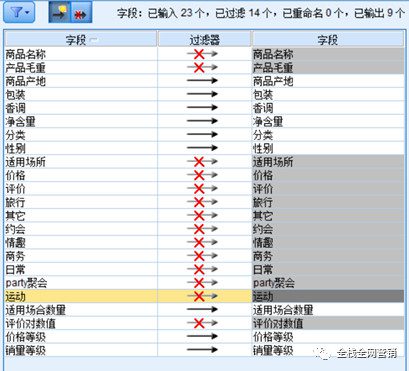Select input field 性别 in left column
This screenshot has width=409, height=371.
tap(80, 148)
